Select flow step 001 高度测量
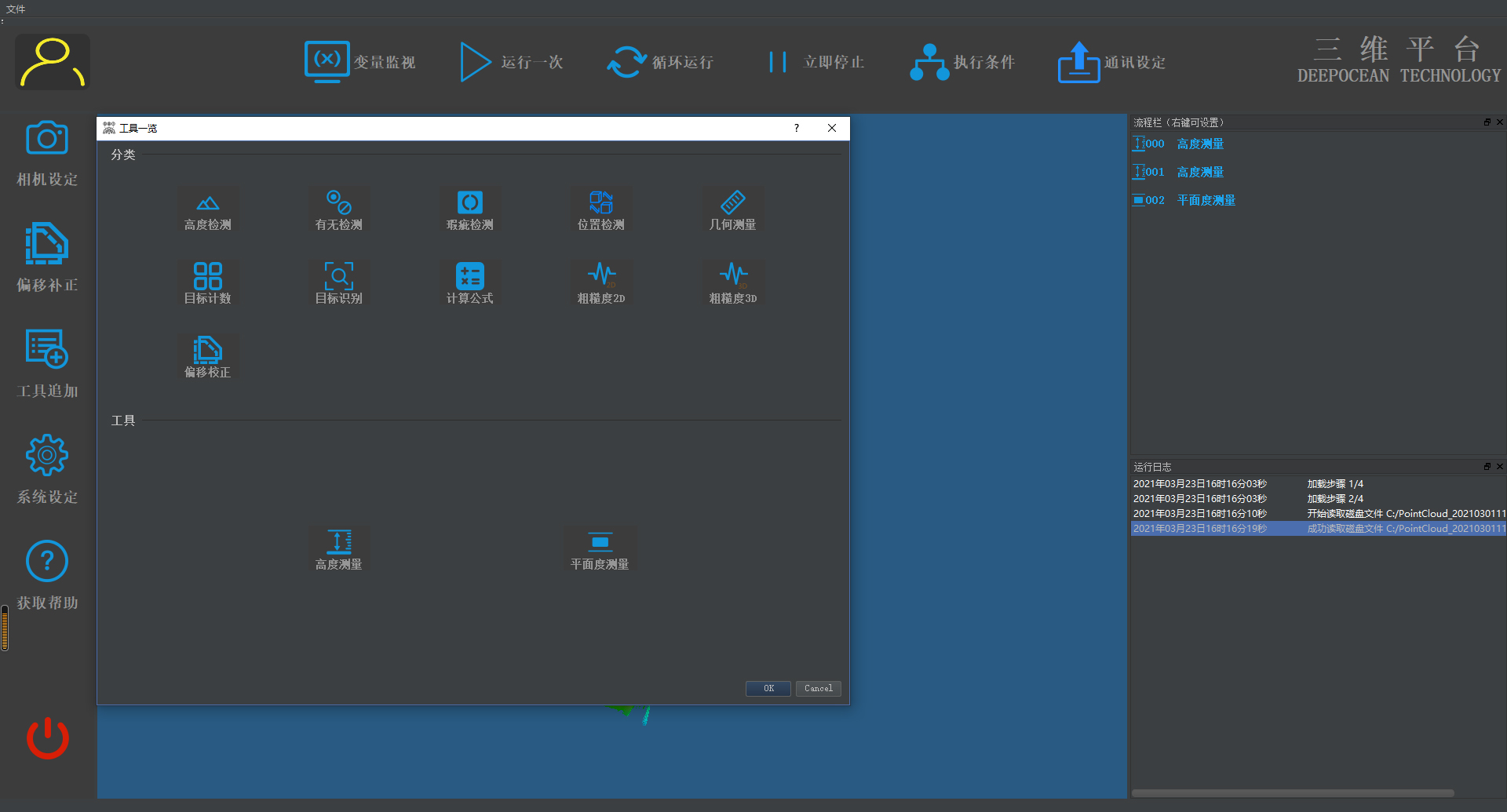The width and height of the screenshot is (1507, 812). [1179, 172]
